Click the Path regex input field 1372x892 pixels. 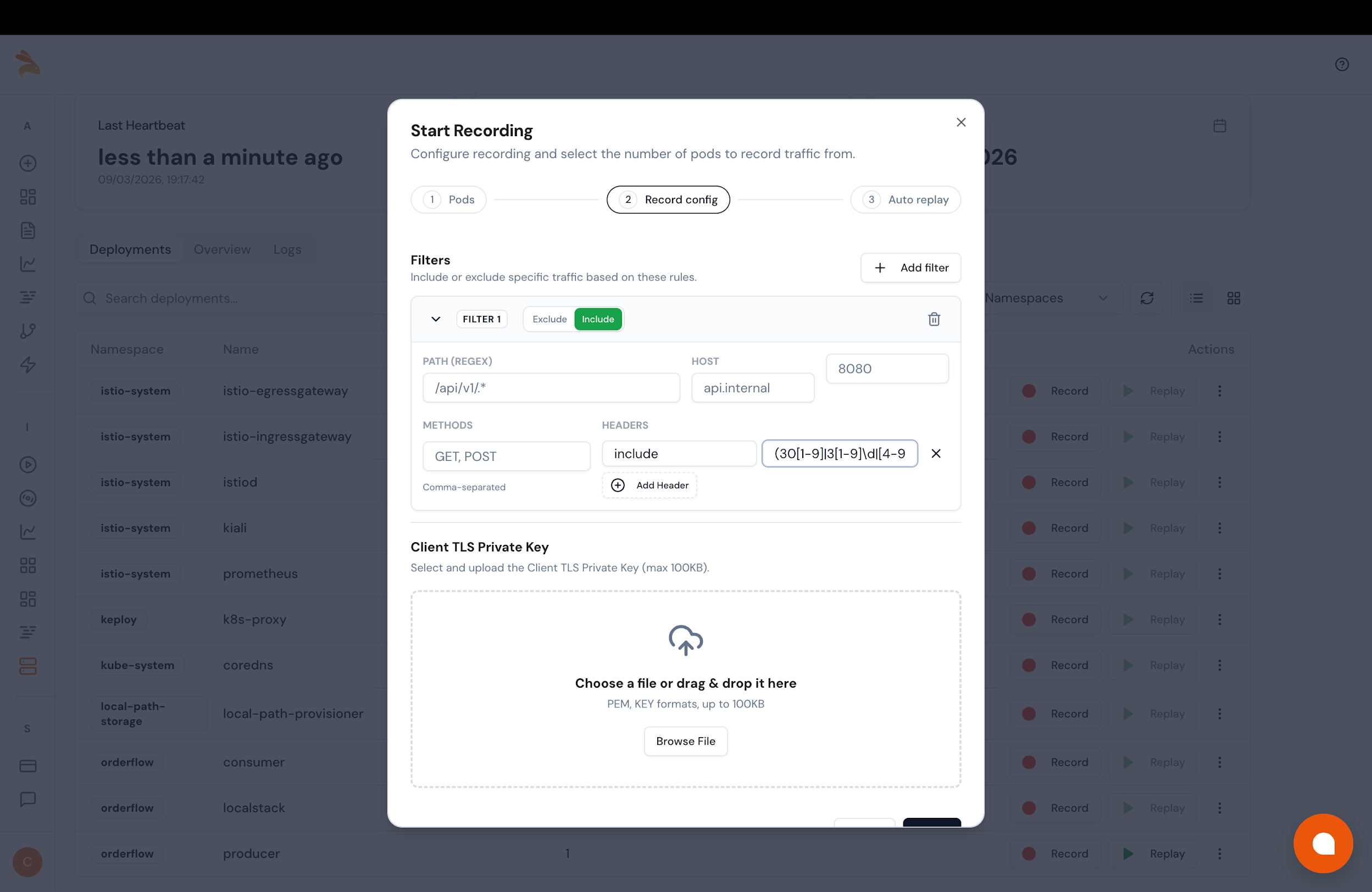551,388
